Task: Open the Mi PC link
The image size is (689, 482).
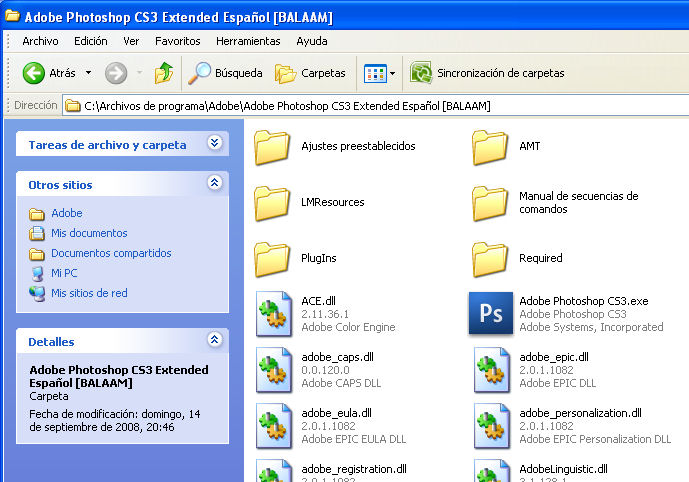Action: tap(64, 273)
